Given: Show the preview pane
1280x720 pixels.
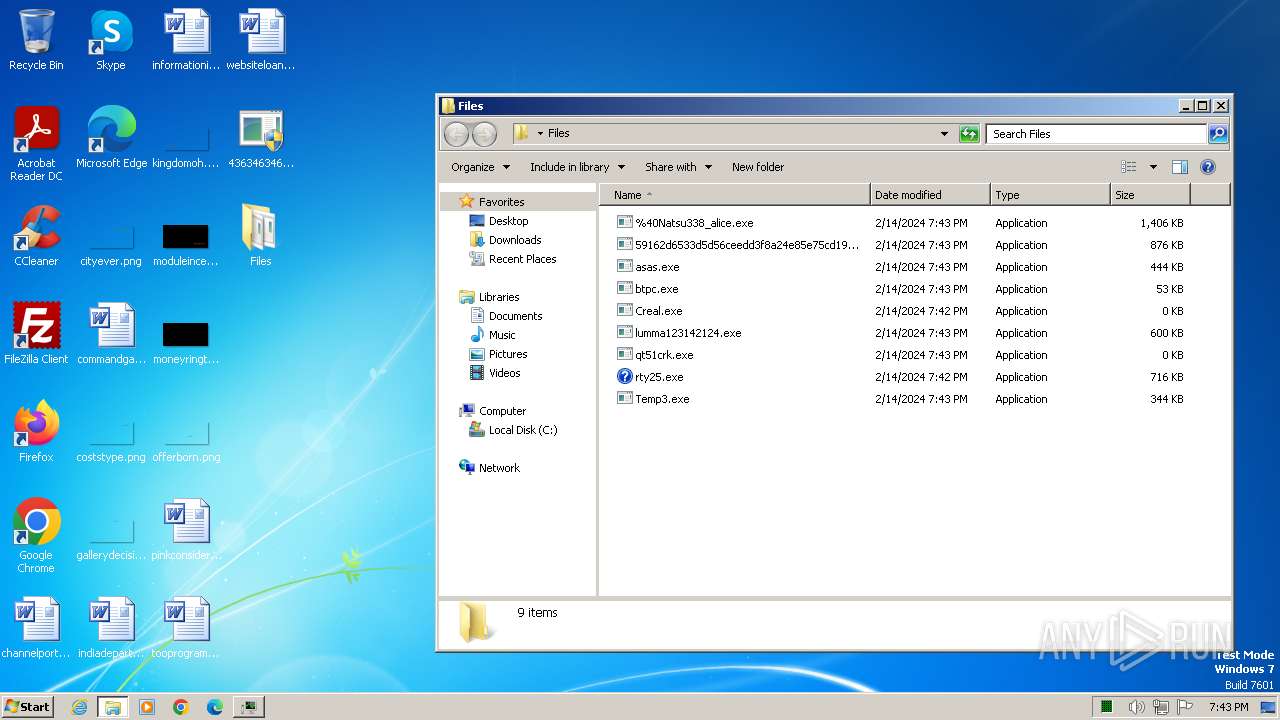Looking at the screenshot, I should 1180,167.
